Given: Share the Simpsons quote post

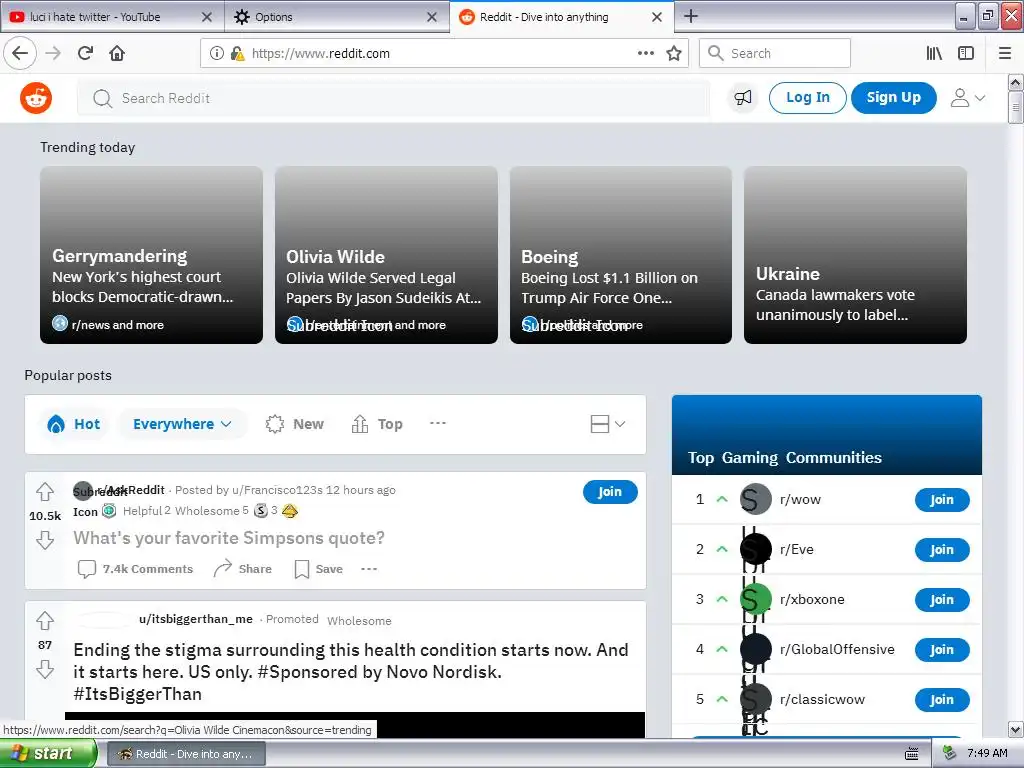Looking at the screenshot, I should (x=242, y=569).
